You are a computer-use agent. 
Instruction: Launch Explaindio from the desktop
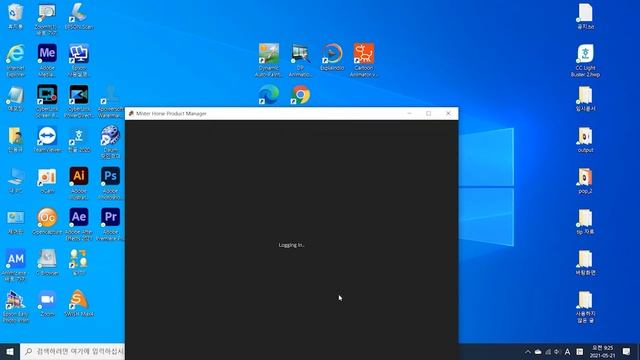[332, 57]
